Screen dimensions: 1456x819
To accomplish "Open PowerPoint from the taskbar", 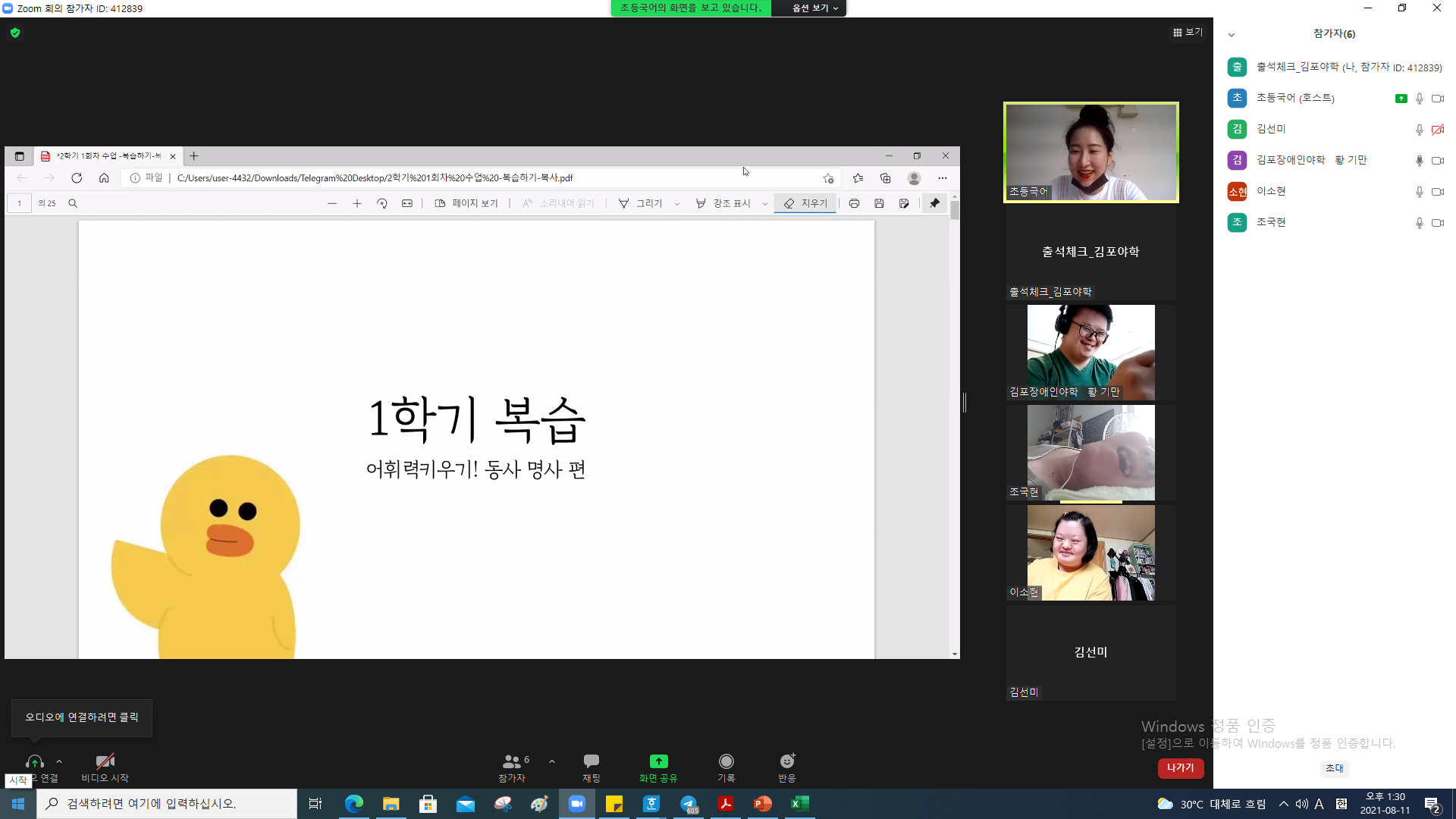I will 763,804.
